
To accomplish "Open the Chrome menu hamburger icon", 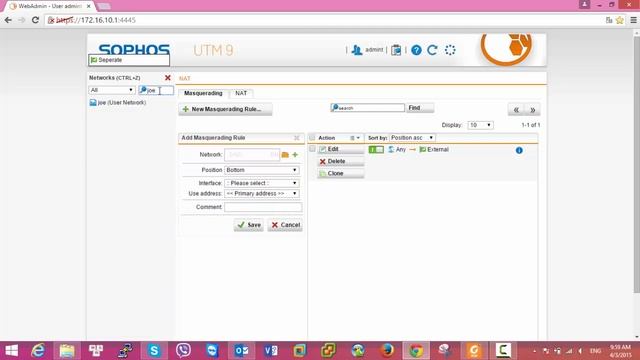I will [x=633, y=20].
